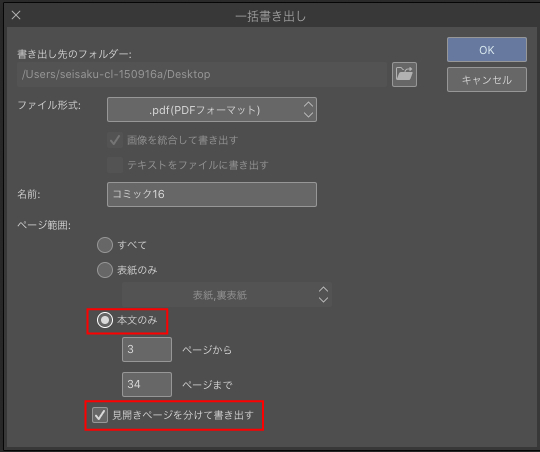Select the 表紙のみ radio button
Viewport: 540px width, 452px height.
tap(105, 270)
